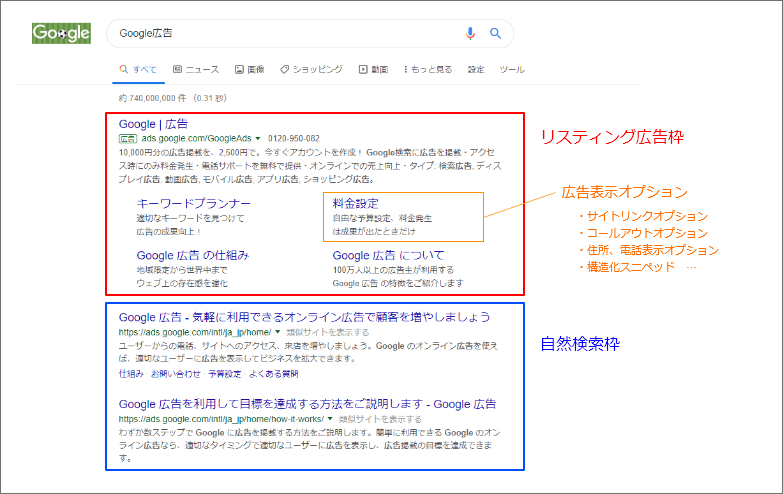783x494 pixels.
Task: Click the ad phone number 0120-950-082
Action: click(x=294, y=138)
